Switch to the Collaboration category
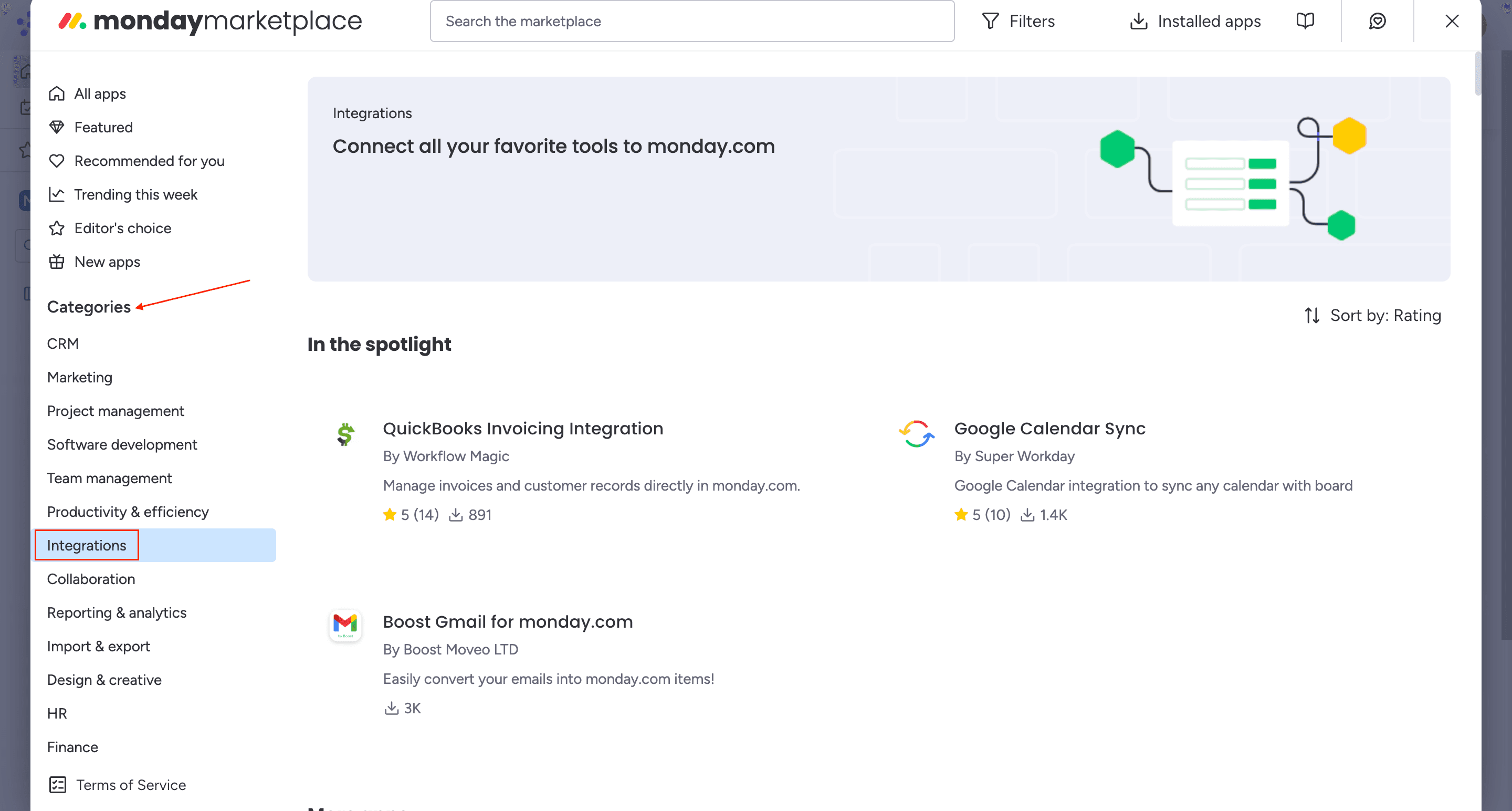This screenshot has width=1512, height=811. [x=91, y=579]
